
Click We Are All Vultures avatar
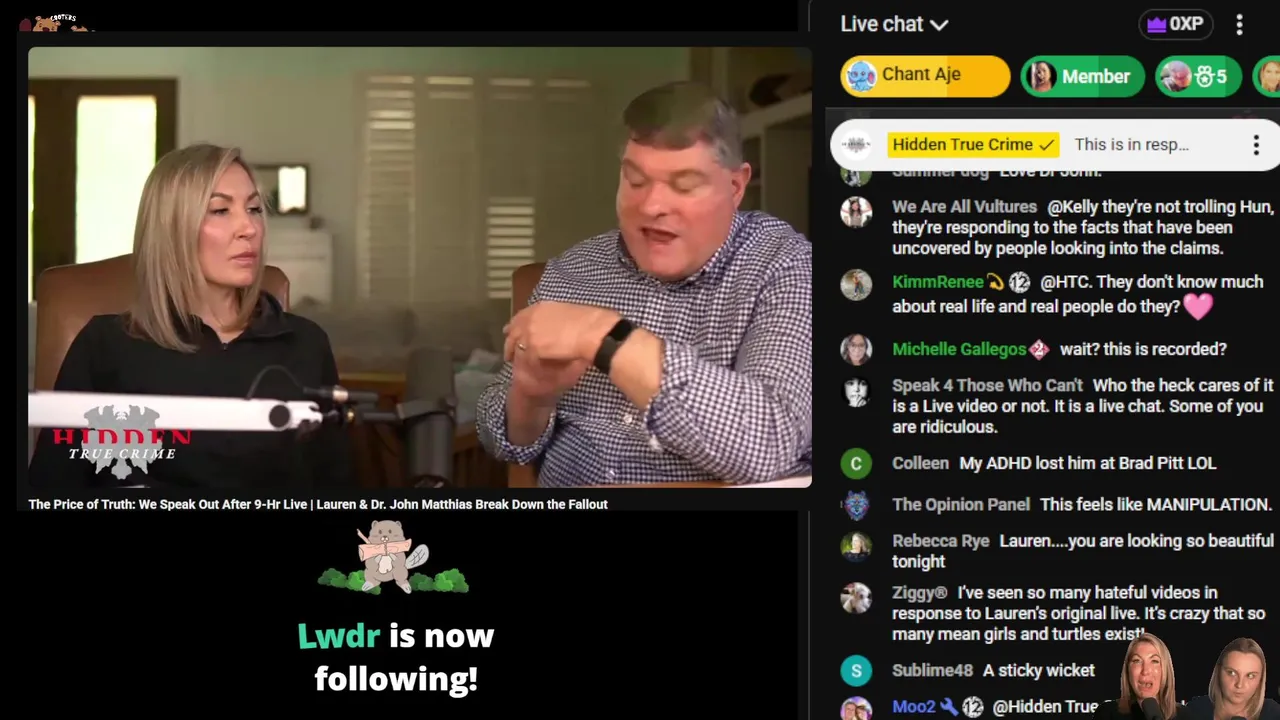(856, 212)
